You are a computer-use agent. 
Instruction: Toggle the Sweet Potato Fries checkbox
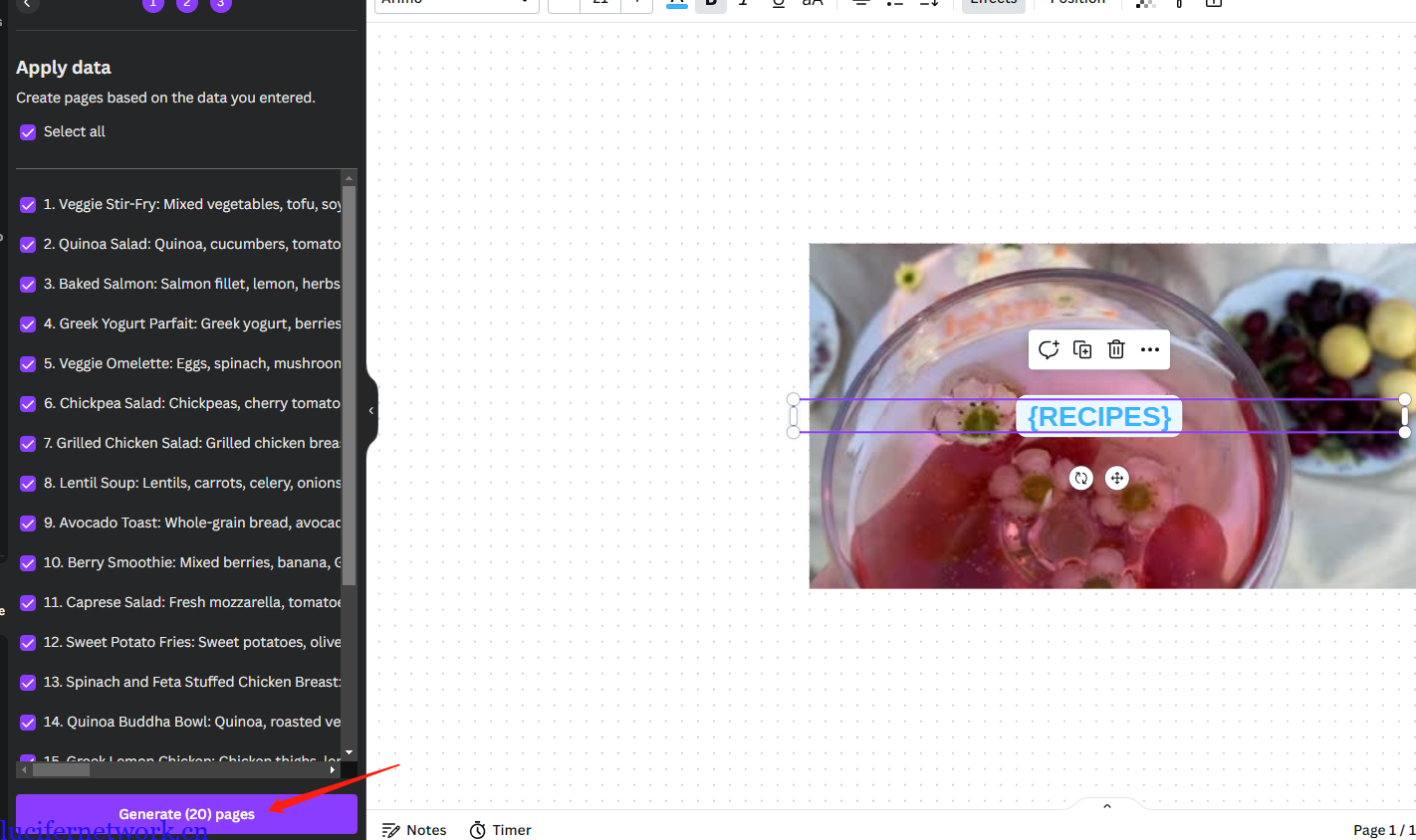coord(28,643)
